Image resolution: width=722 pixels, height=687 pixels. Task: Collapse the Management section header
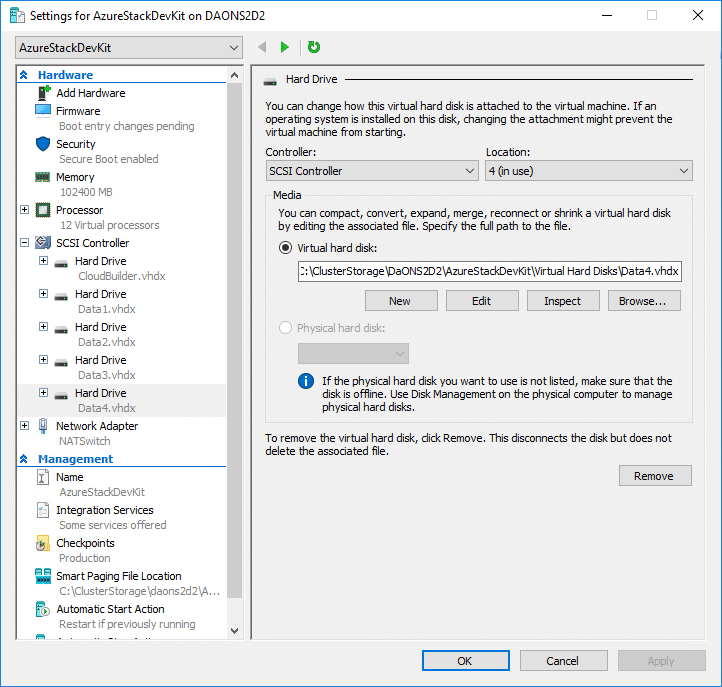click(24, 459)
